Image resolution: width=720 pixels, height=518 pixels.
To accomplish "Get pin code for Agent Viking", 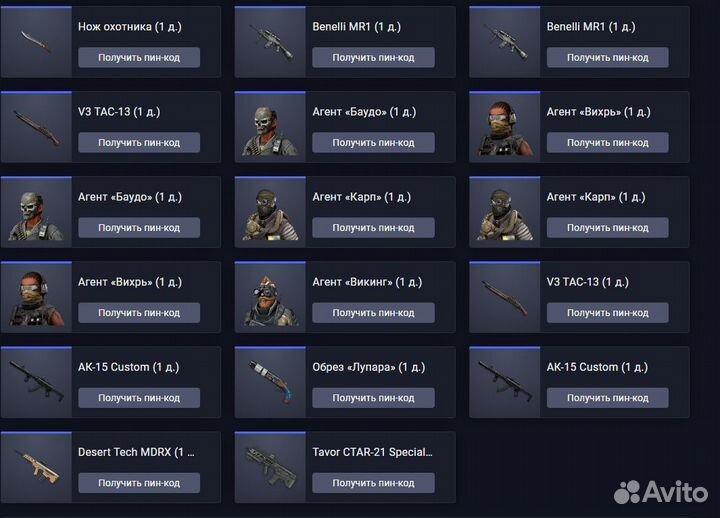I will click(373, 313).
